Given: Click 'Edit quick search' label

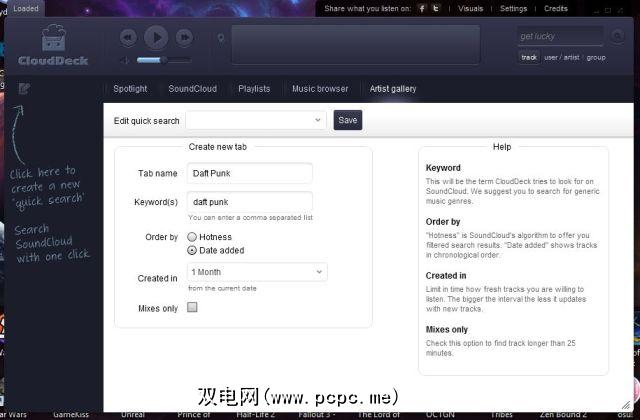Looking at the screenshot, I should click(x=147, y=121).
